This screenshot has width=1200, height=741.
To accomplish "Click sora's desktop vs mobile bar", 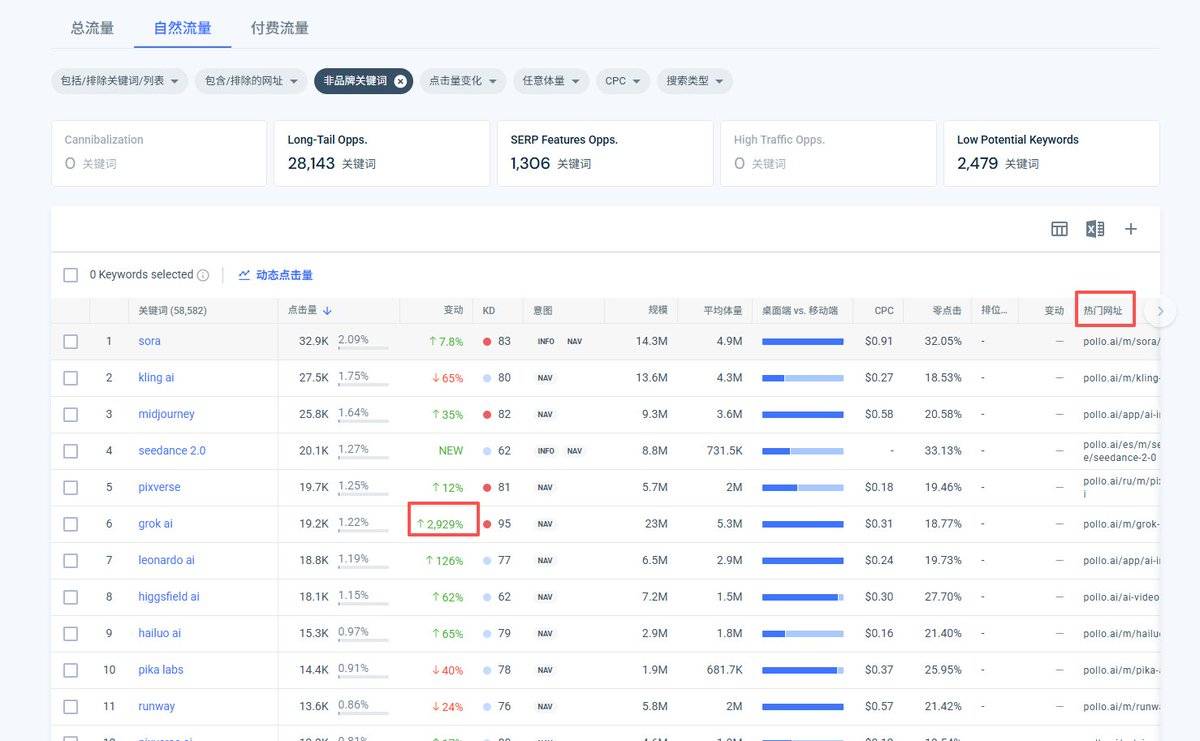I will coord(802,341).
